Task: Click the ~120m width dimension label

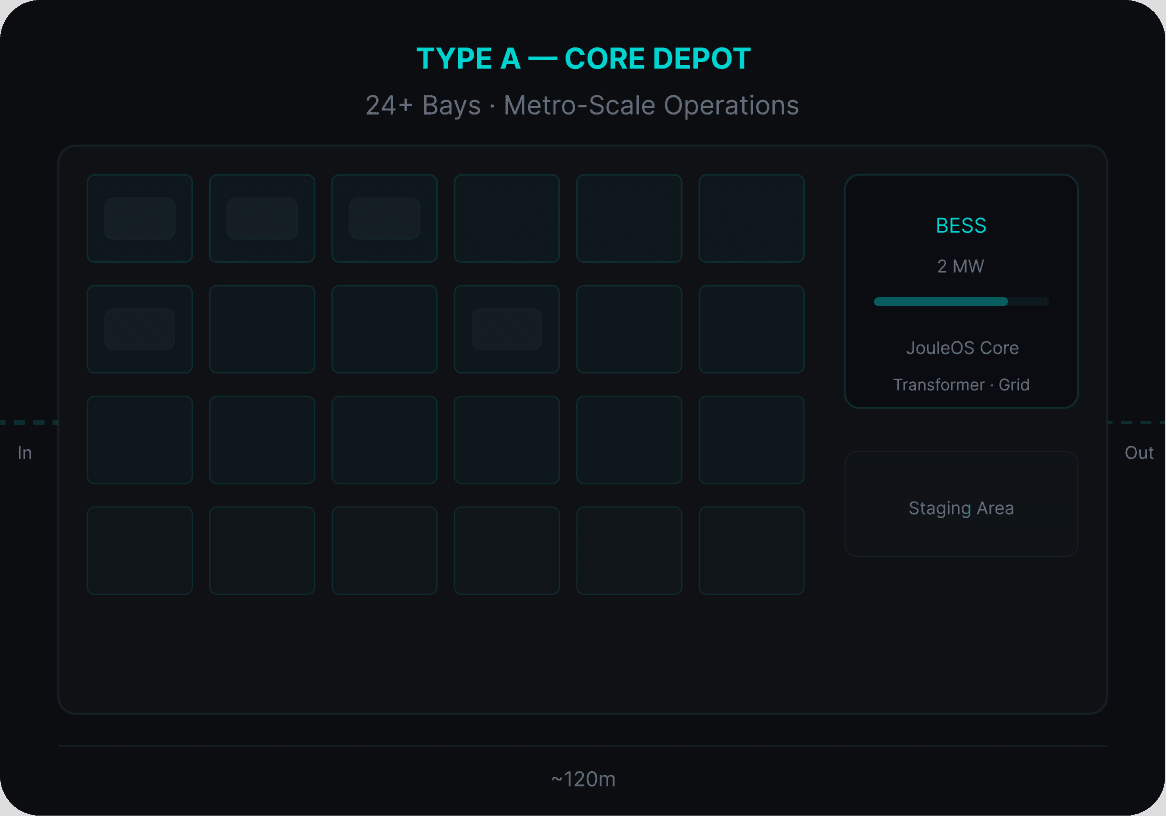Action: pos(583,779)
